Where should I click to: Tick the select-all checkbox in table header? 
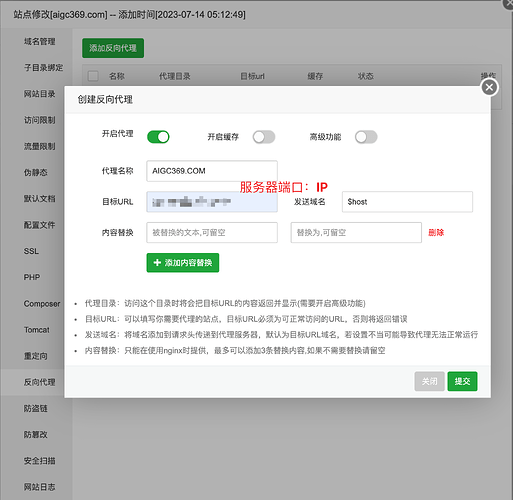coord(93,76)
